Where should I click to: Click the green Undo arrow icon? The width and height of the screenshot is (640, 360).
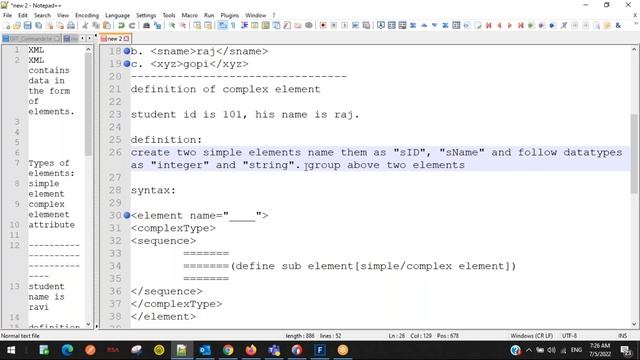(x=121, y=25)
